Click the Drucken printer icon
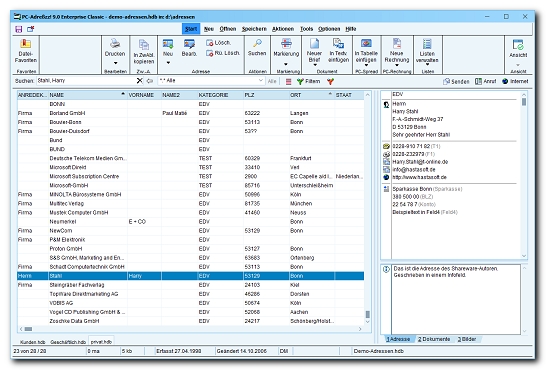This screenshot has width=546, height=370. (115, 44)
